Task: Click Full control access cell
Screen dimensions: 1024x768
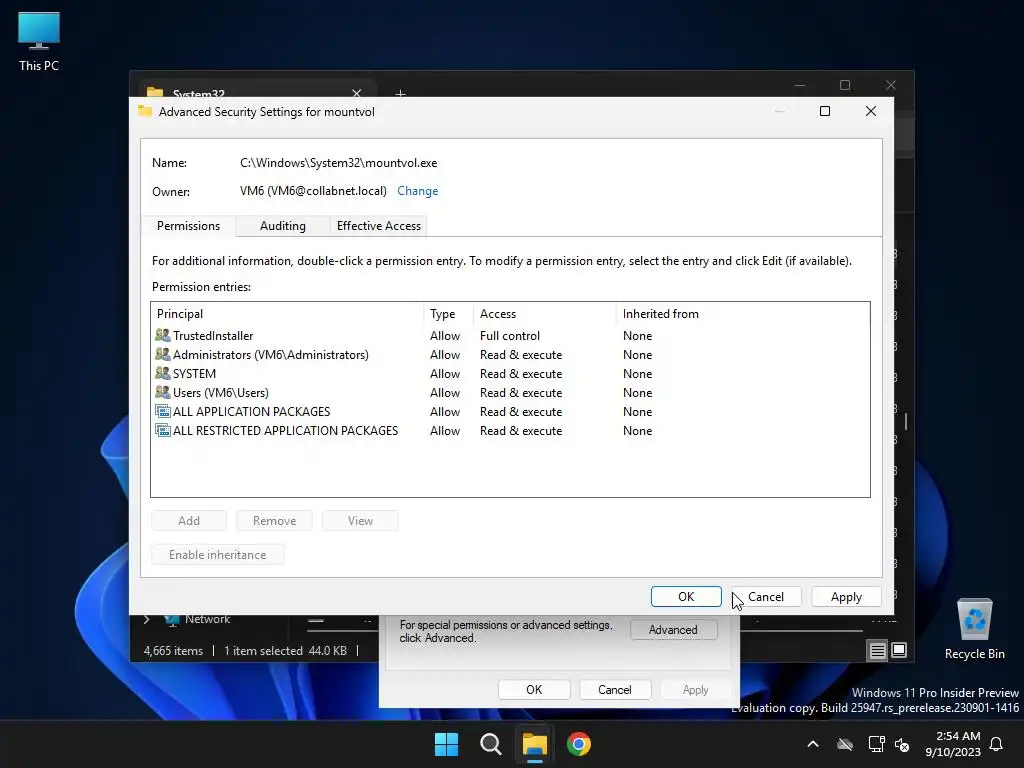Action: [510, 336]
